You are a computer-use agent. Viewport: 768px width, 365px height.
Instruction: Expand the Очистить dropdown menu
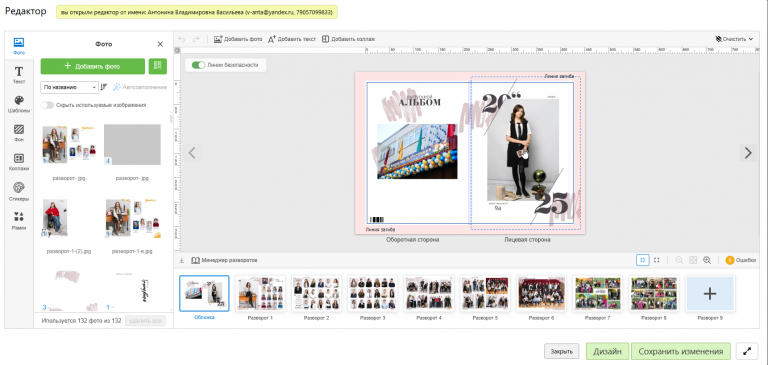(734, 39)
